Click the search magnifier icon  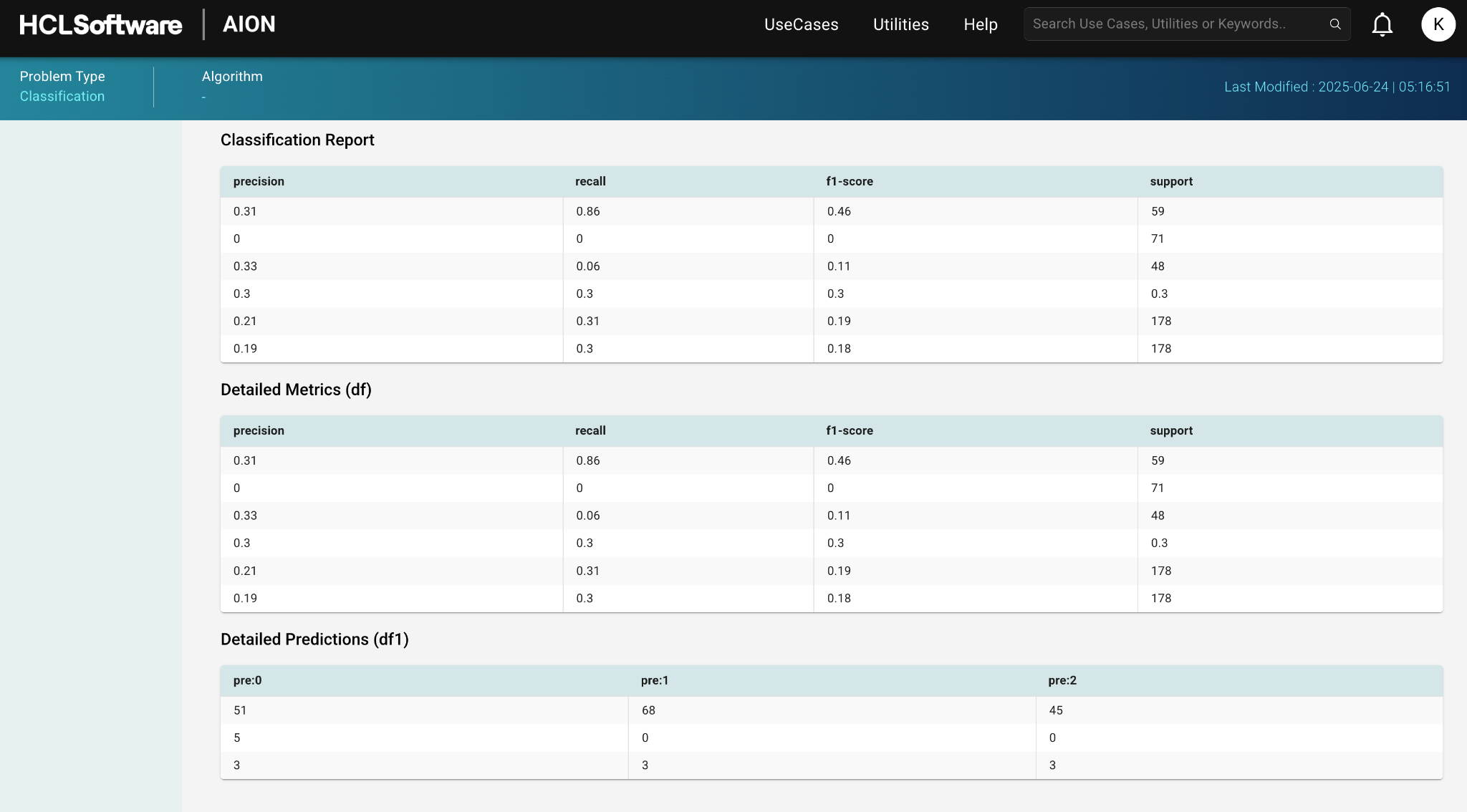click(1335, 24)
